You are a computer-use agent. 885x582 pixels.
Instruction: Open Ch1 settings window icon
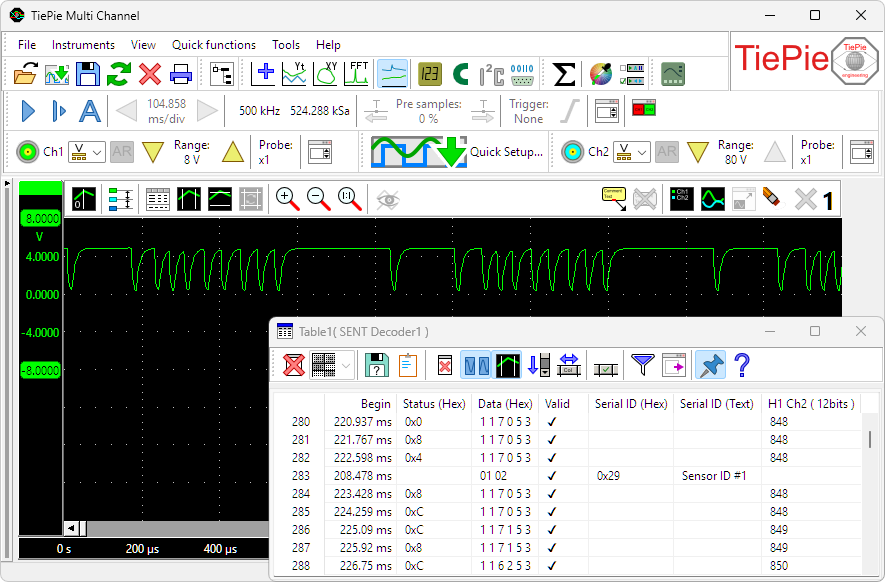point(320,152)
